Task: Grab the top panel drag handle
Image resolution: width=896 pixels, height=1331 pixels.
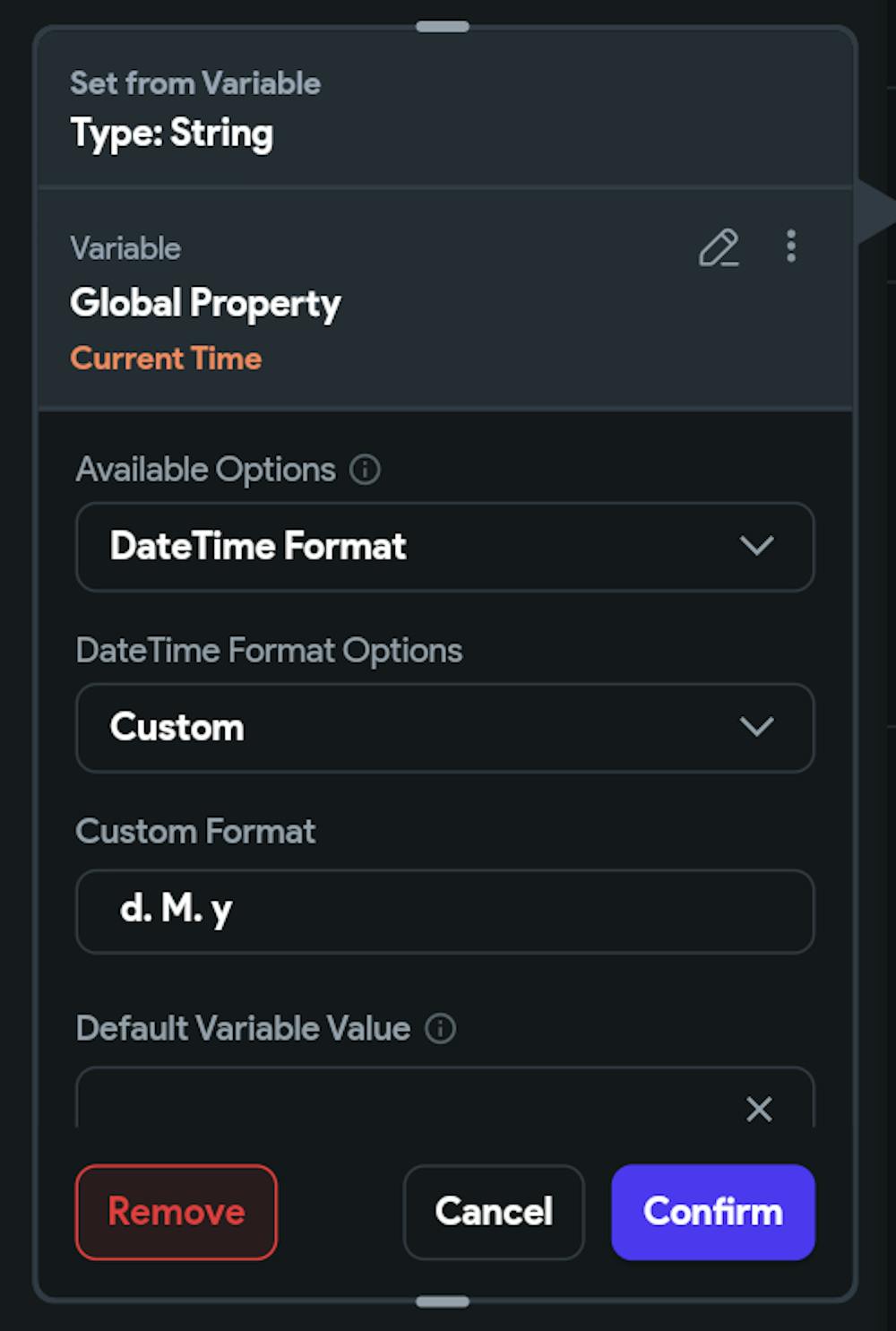Action: click(x=443, y=27)
